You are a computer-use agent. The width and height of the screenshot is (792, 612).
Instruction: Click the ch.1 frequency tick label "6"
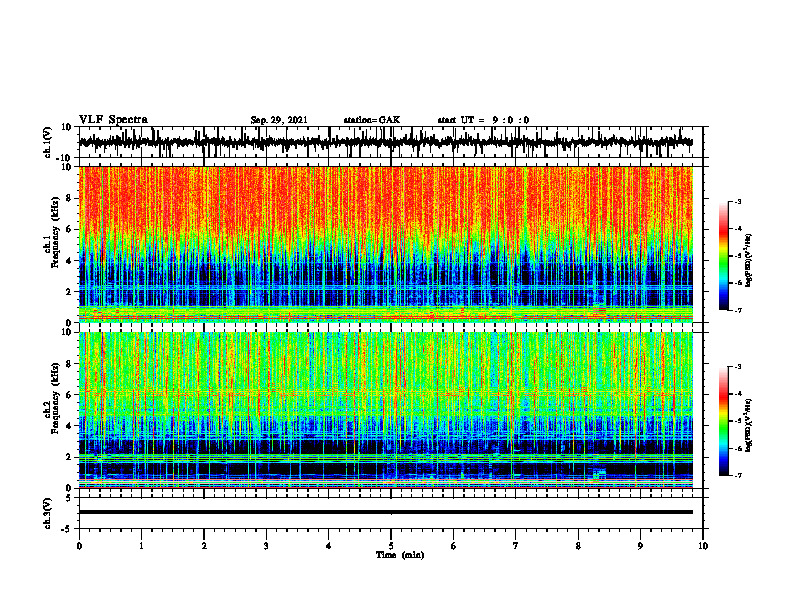point(70,230)
